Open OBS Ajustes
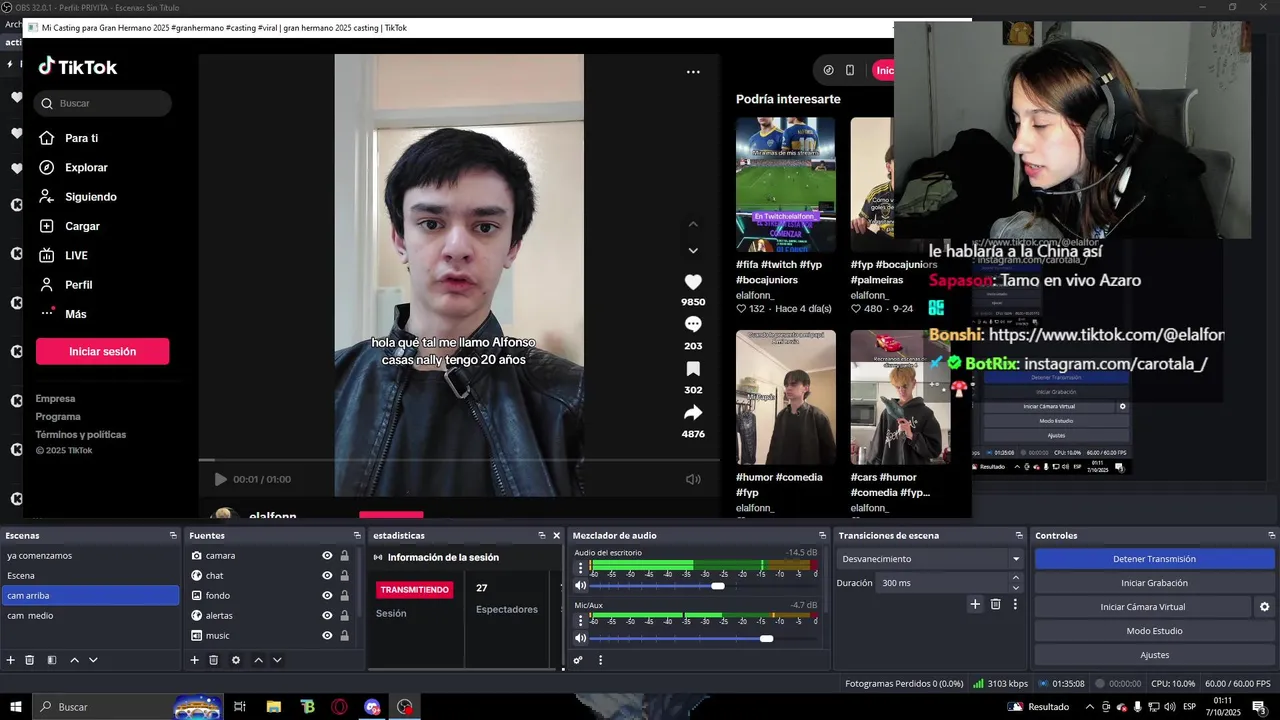This screenshot has height=720, width=1280. coord(1154,655)
